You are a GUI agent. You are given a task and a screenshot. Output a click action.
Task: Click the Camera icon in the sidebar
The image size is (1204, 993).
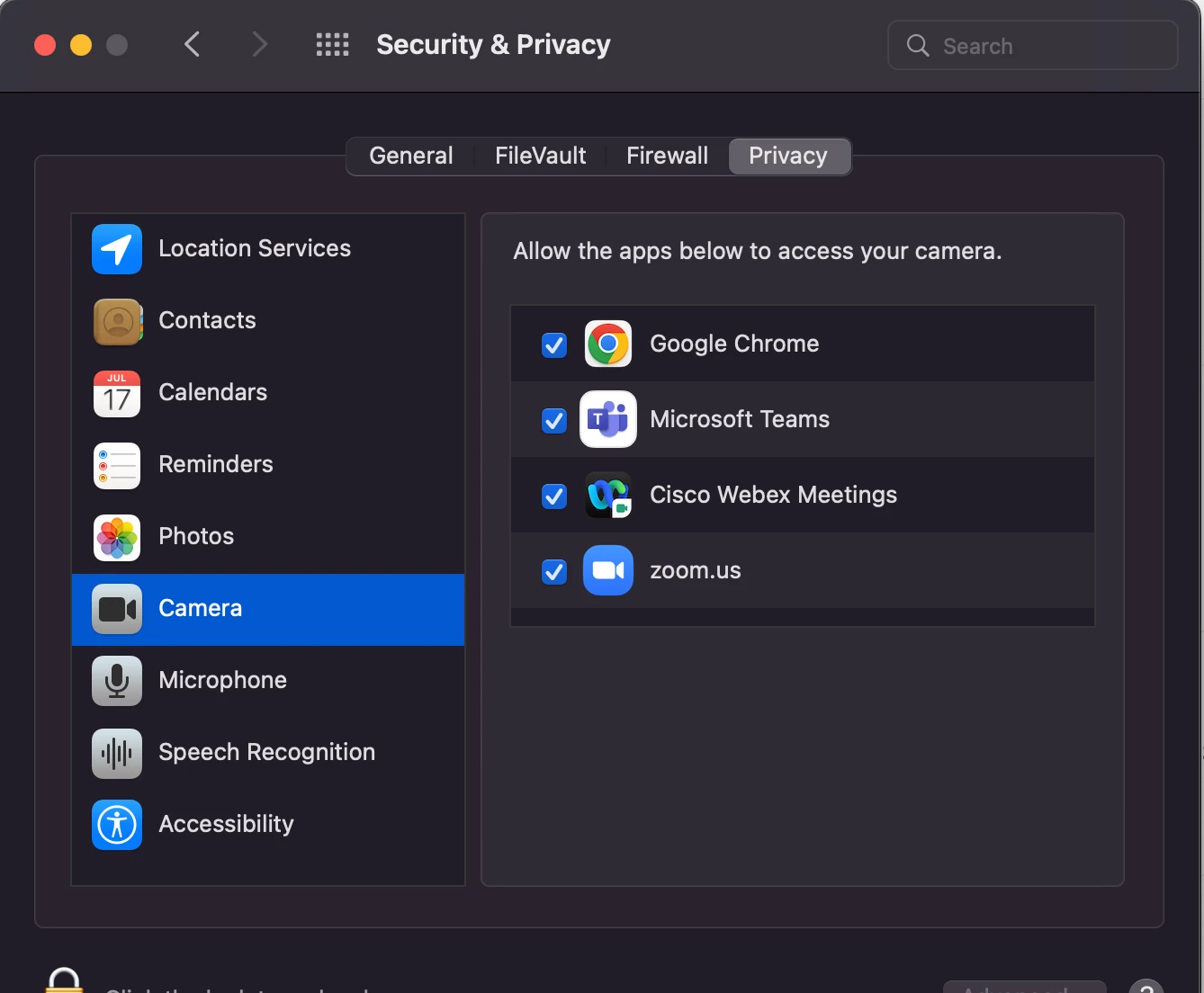(x=117, y=609)
